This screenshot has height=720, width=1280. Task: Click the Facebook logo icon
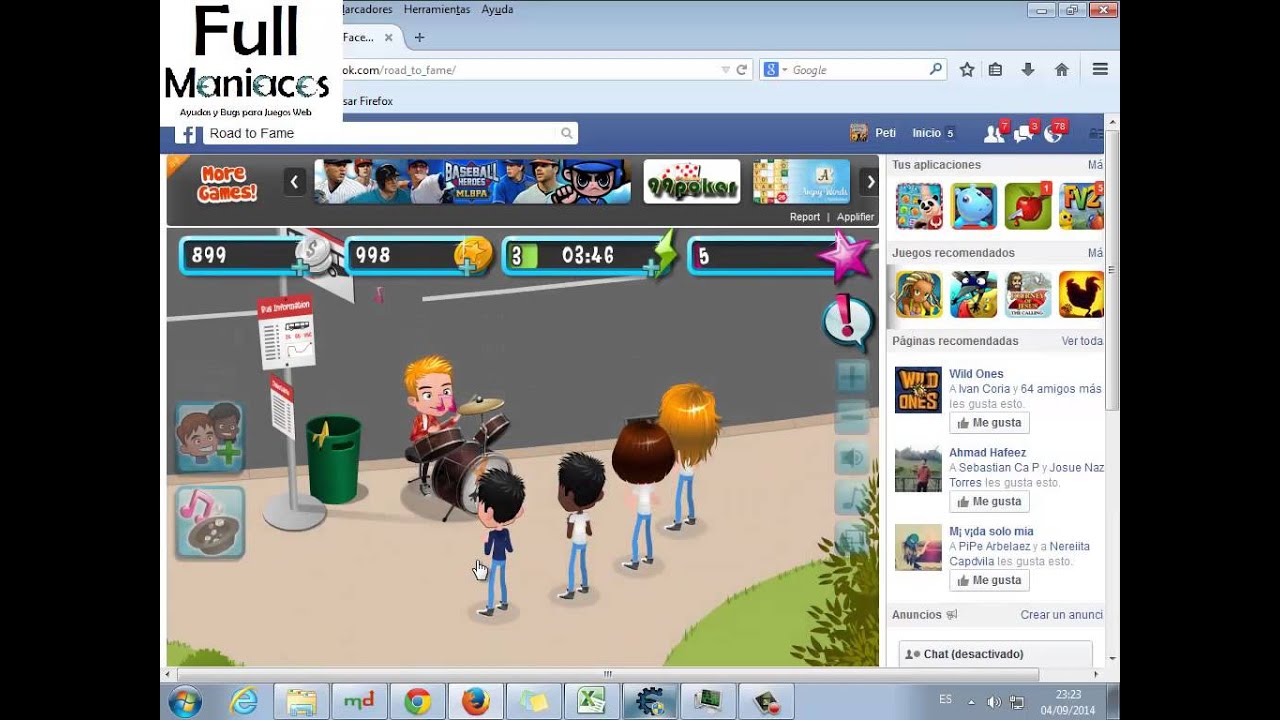tap(186, 133)
